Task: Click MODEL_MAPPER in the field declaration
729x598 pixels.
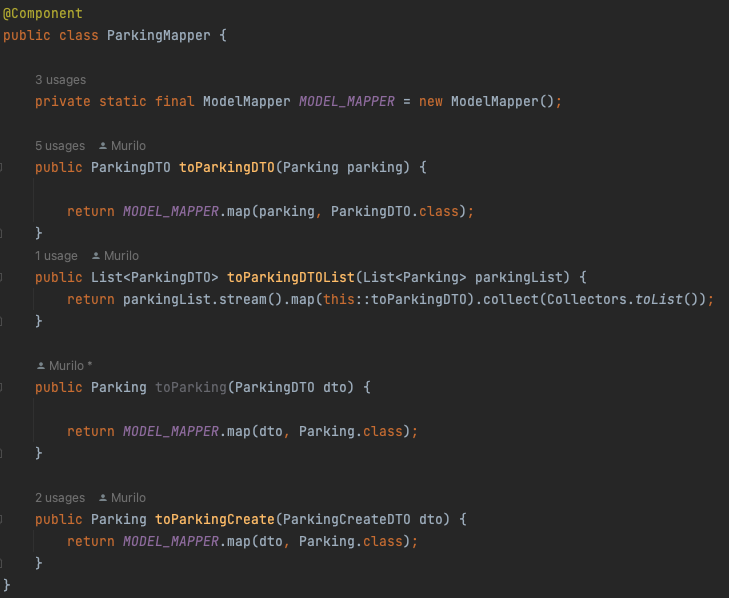Action: click(x=347, y=101)
